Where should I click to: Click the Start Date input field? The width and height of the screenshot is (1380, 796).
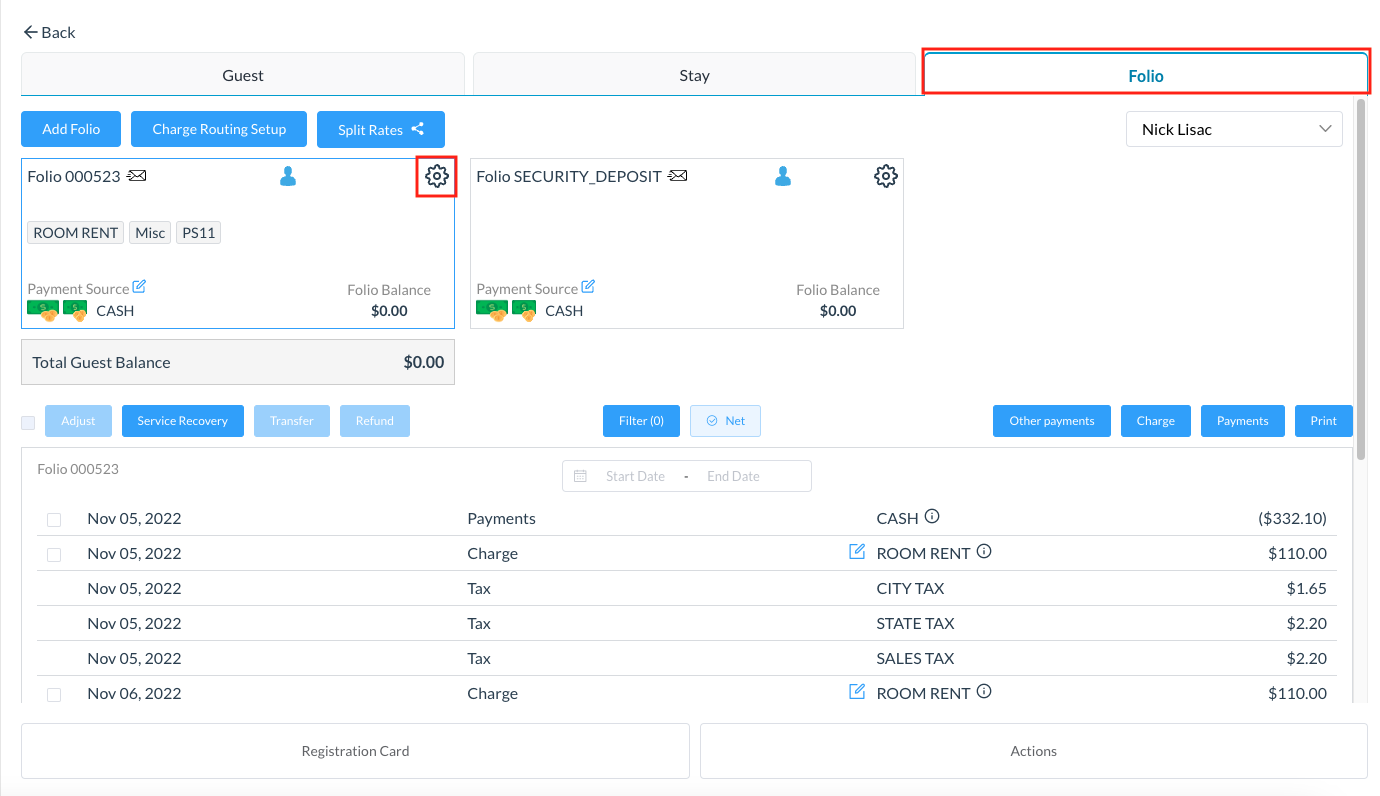point(635,477)
